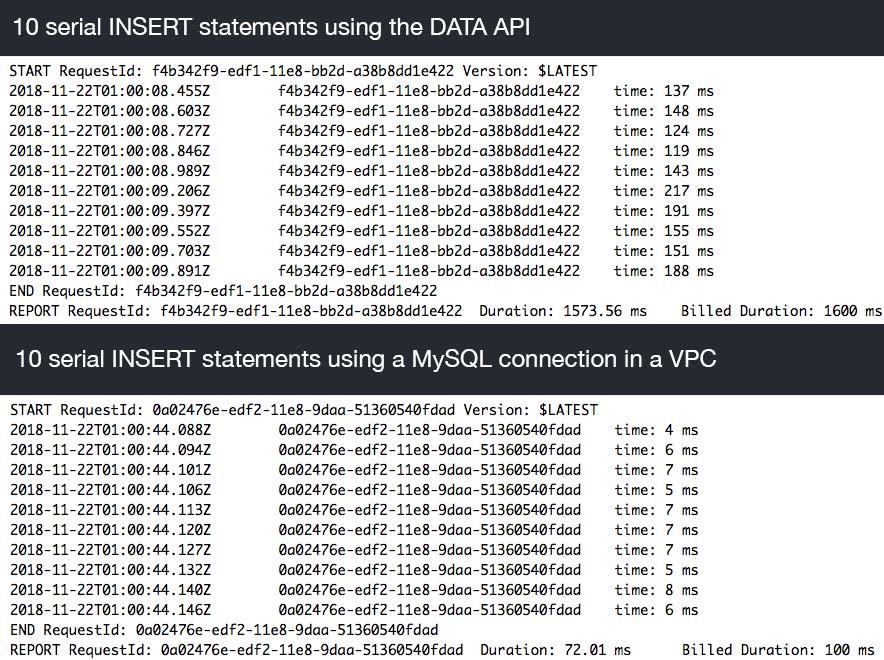
Task: Click the log line timestamped 01:00:44.113Z
Action: tap(354, 510)
